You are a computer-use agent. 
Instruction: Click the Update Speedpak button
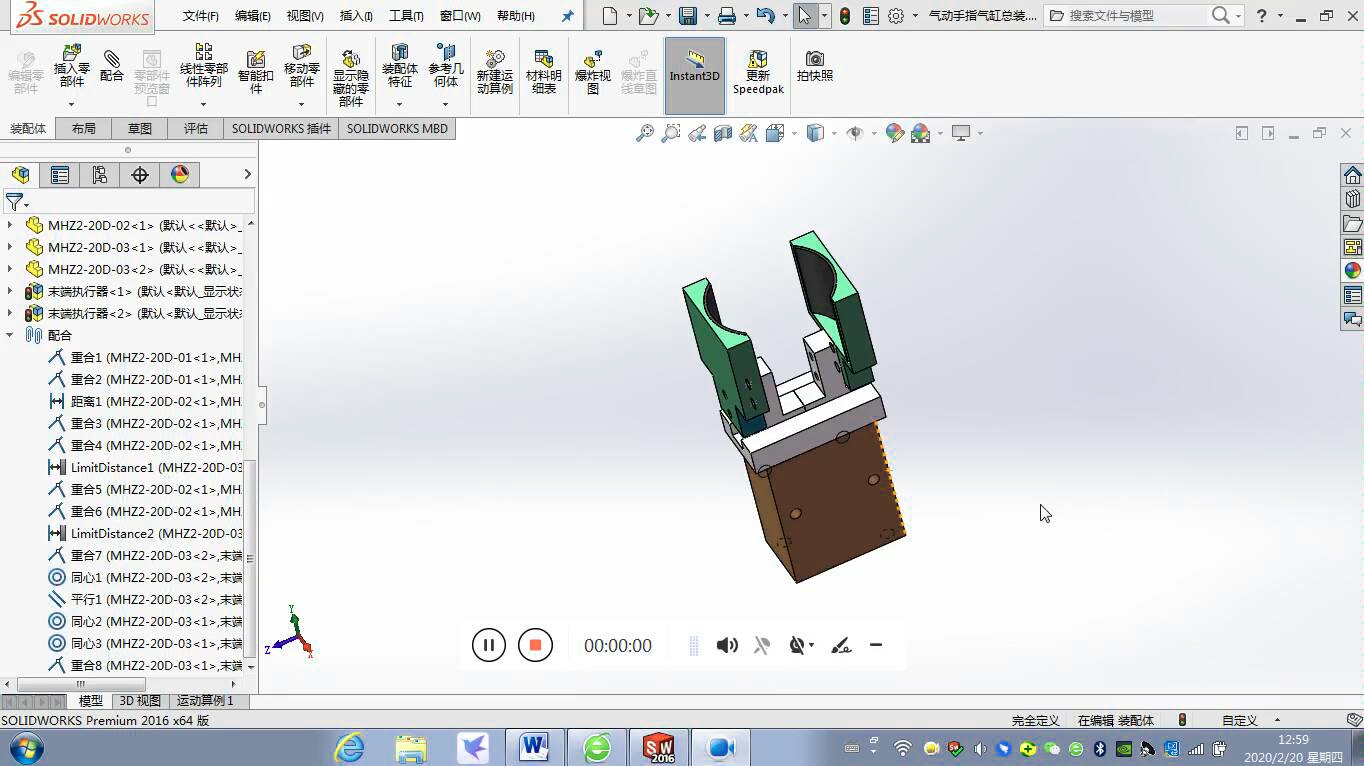(x=757, y=70)
